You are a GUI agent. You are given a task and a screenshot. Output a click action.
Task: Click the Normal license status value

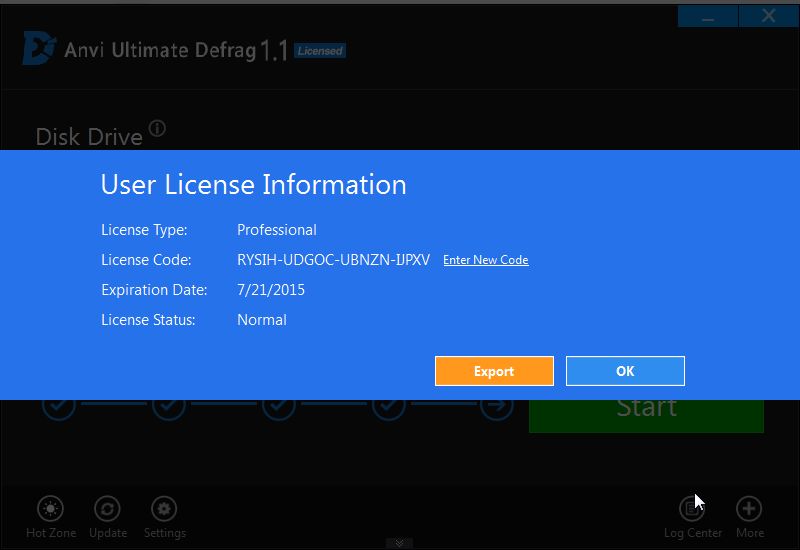(x=262, y=320)
